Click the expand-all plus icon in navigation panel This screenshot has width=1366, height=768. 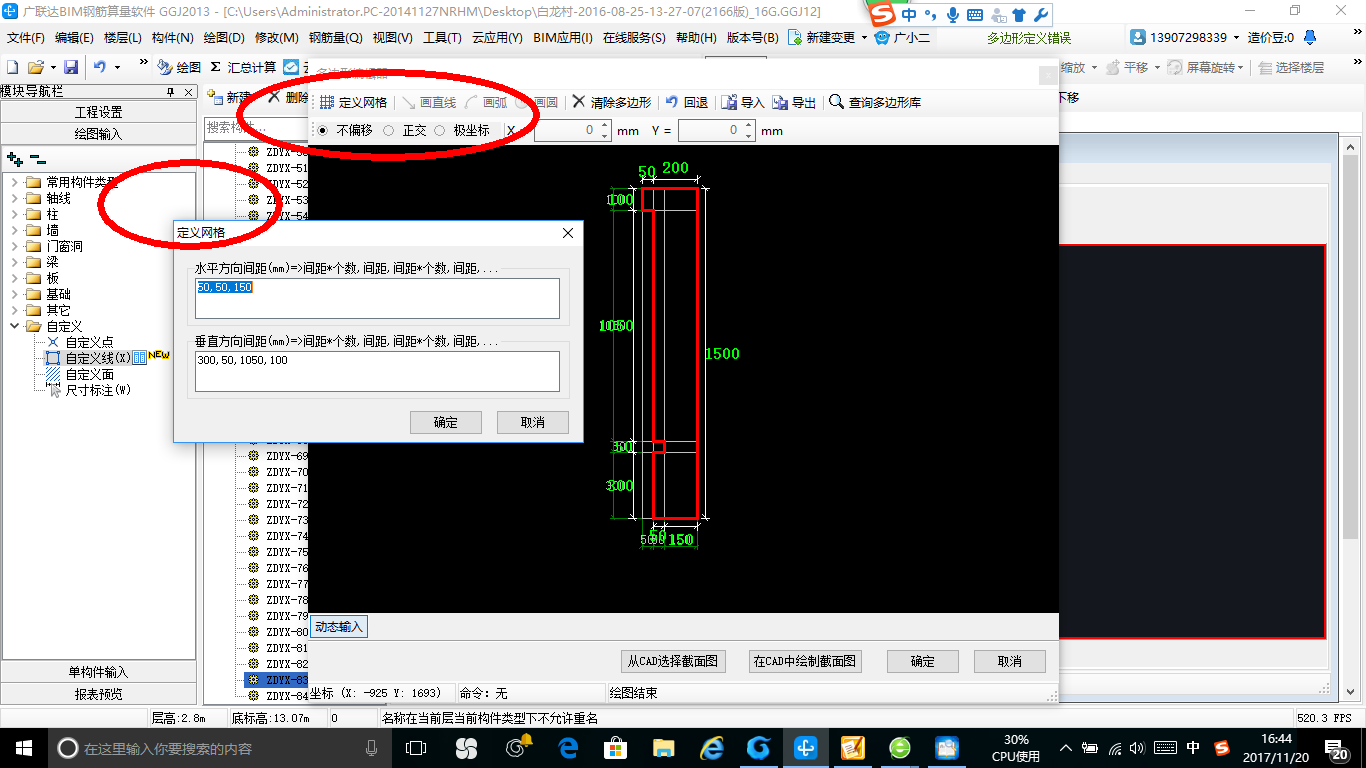(14, 158)
